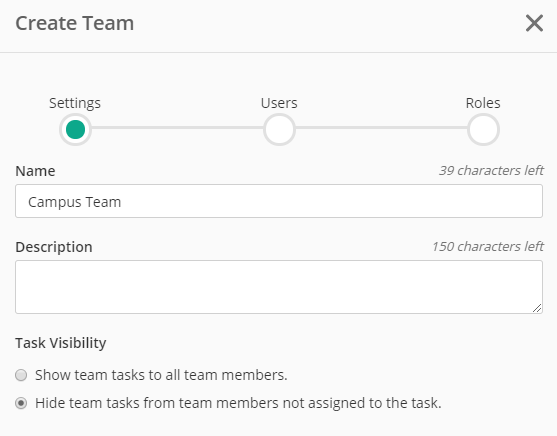Click the Settings step label
This screenshot has width=557, height=436.
pyautogui.click(x=75, y=103)
